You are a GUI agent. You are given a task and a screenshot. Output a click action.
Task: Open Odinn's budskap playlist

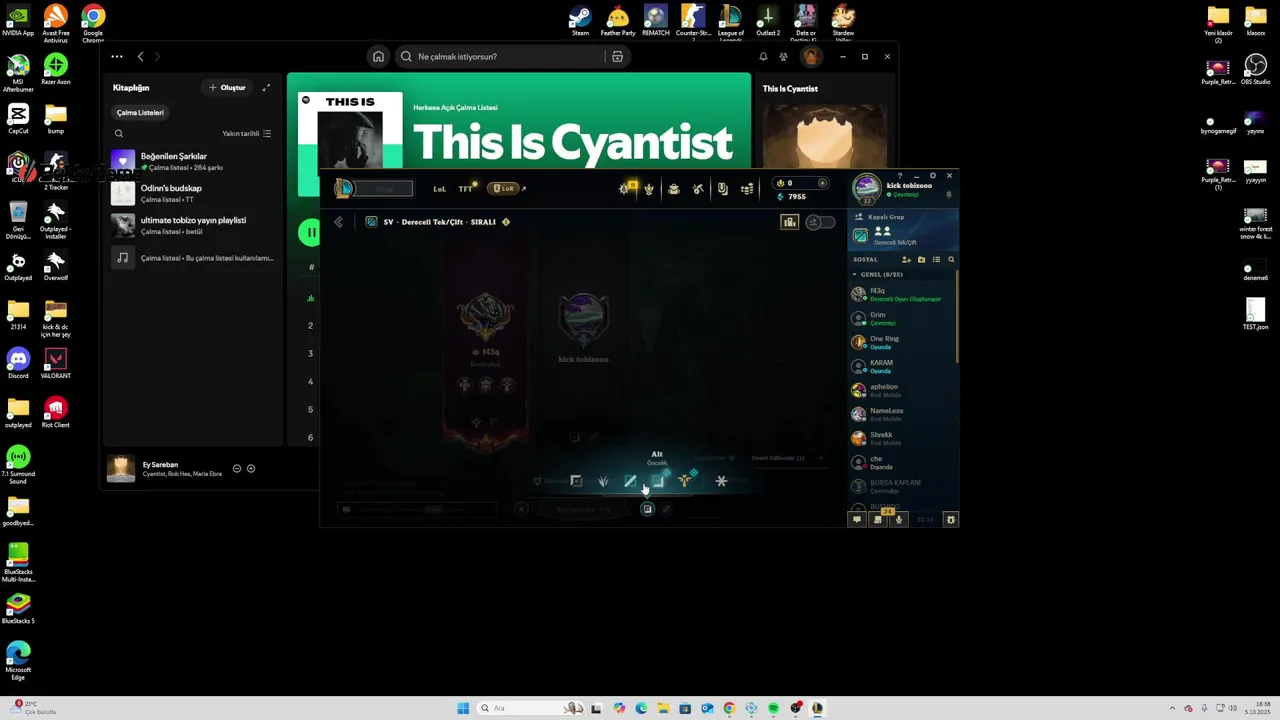click(192, 194)
